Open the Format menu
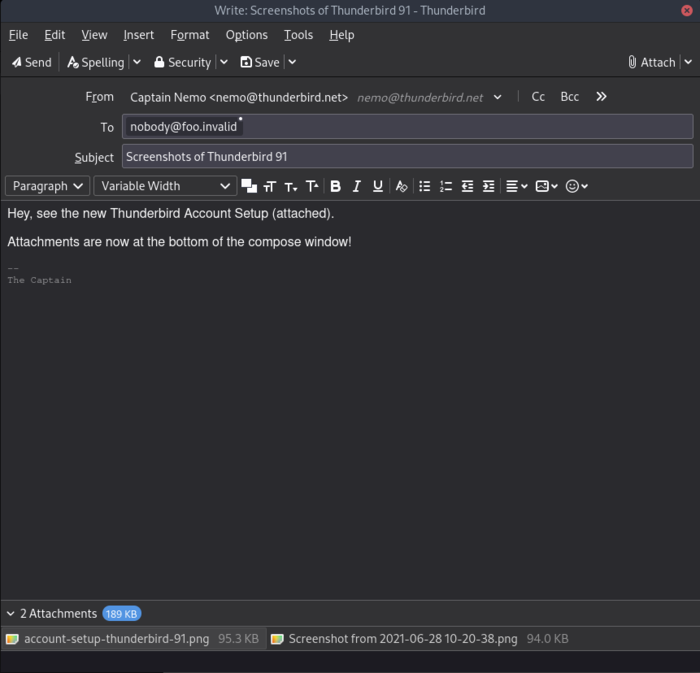This screenshot has height=673, width=700. pyautogui.click(x=190, y=35)
